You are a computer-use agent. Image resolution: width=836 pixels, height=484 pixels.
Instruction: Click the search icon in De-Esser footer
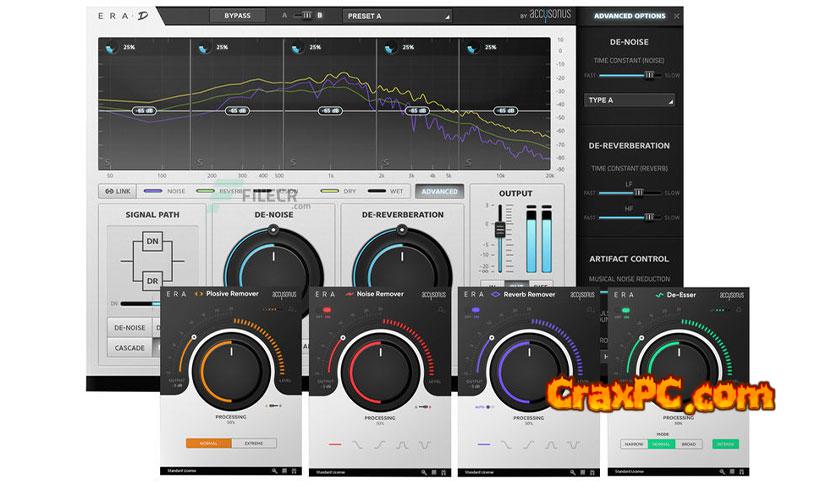click(722, 472)
